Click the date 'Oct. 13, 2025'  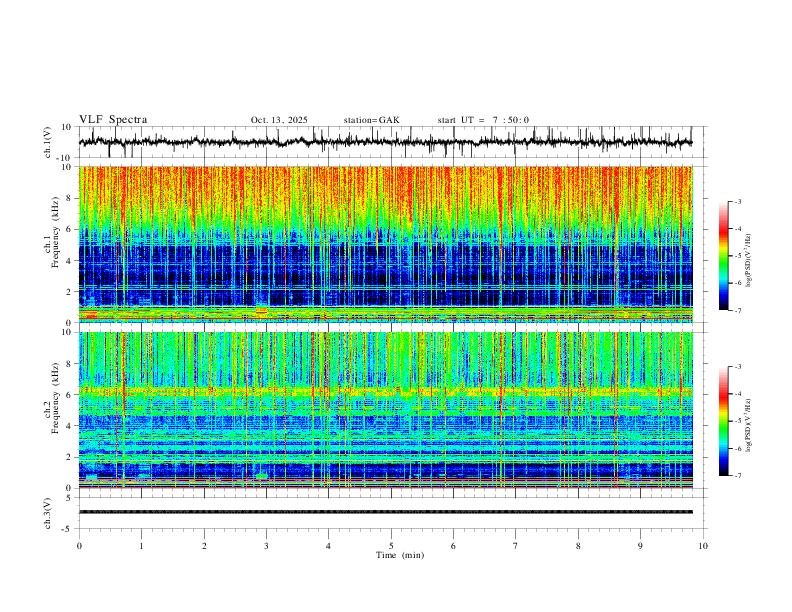(x=279, y=120)
